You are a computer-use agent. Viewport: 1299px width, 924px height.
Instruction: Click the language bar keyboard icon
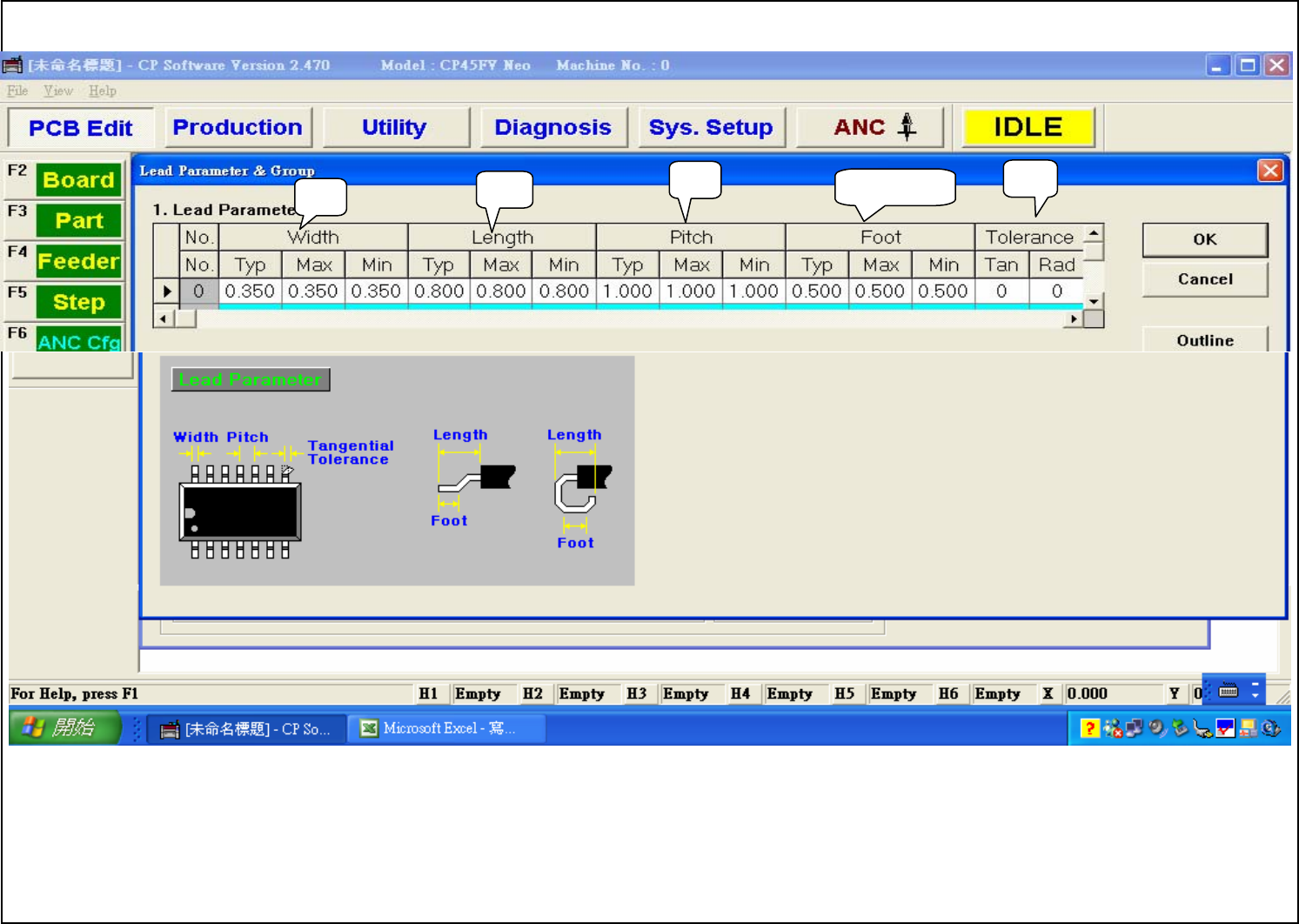(x=1229, y=691)
